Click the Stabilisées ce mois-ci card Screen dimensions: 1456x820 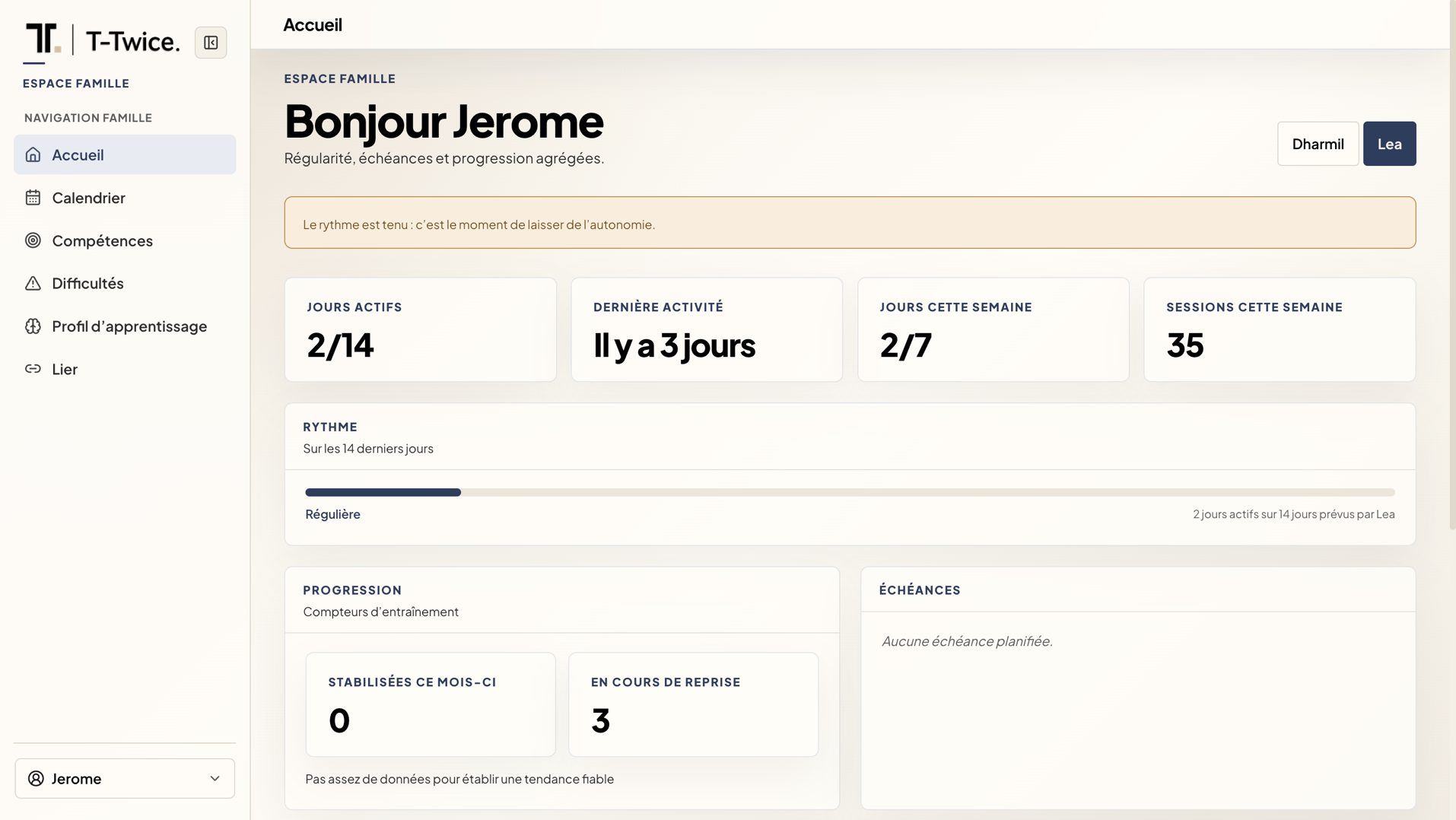click(431, 704)
